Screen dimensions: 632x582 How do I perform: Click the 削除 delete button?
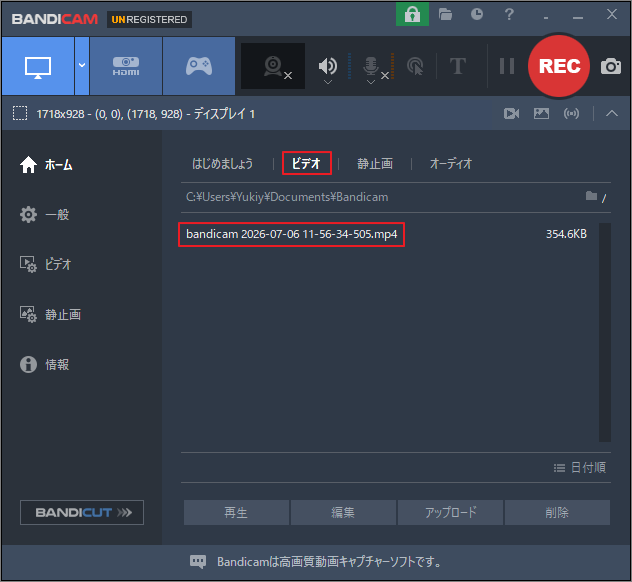pos(557,512)
